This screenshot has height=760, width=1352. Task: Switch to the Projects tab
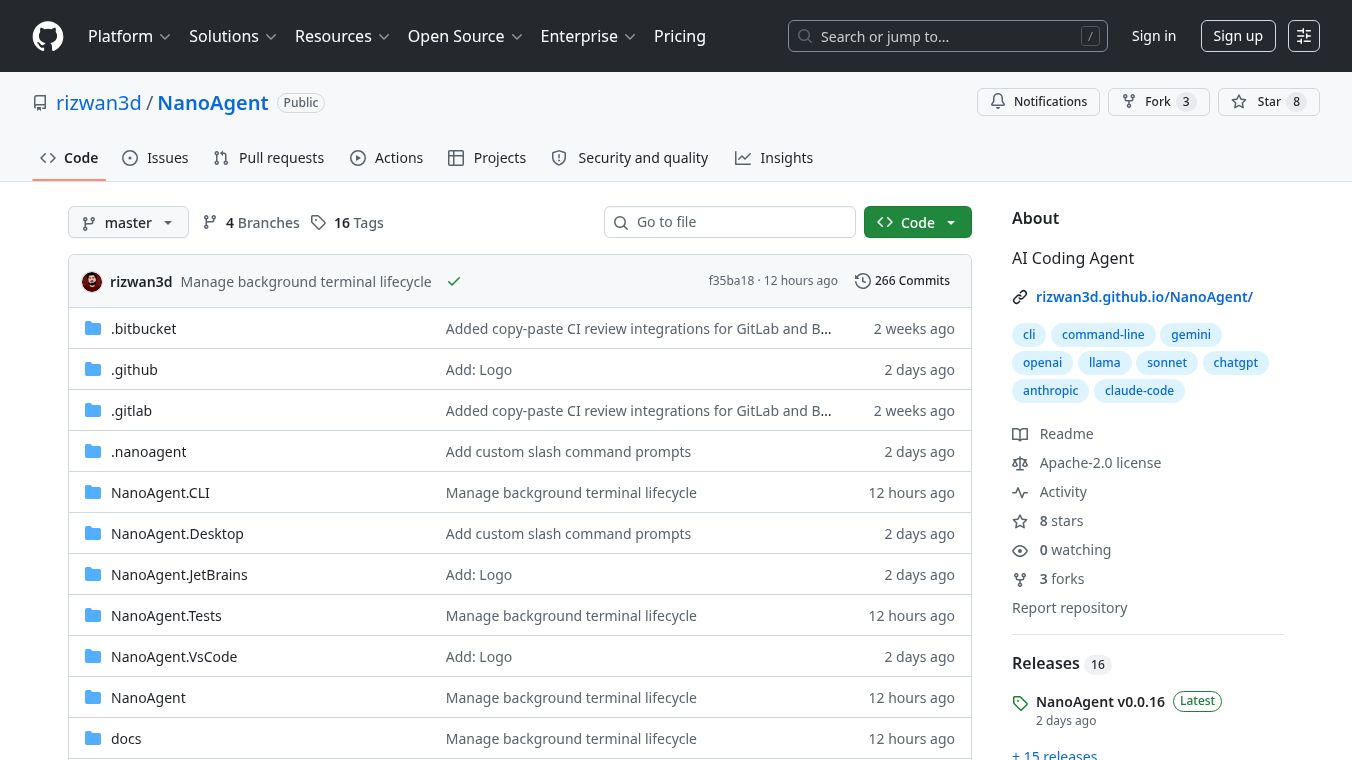point(487,158)
